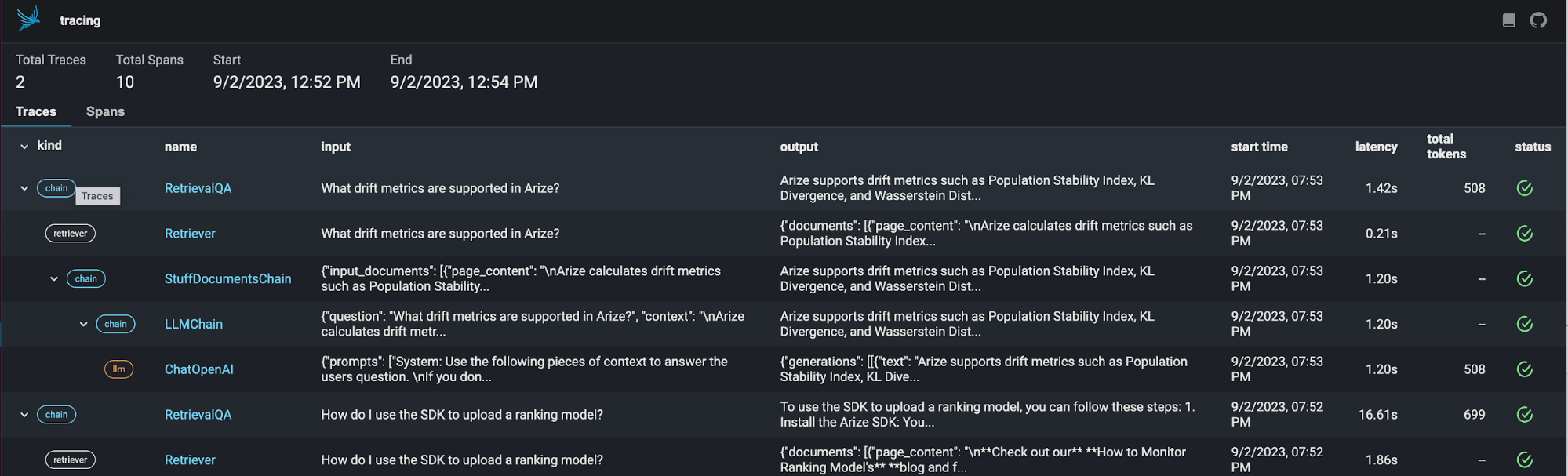Click retriever badge in the 0.21s row

tap(71, 234)
